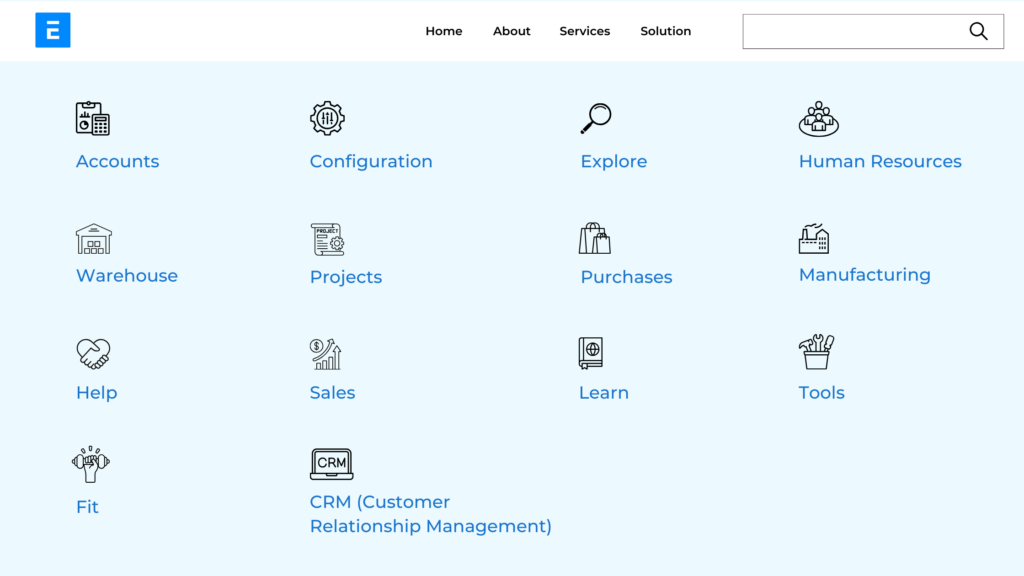
Task: Open the Sales chart icon
Action: [324, 354]
